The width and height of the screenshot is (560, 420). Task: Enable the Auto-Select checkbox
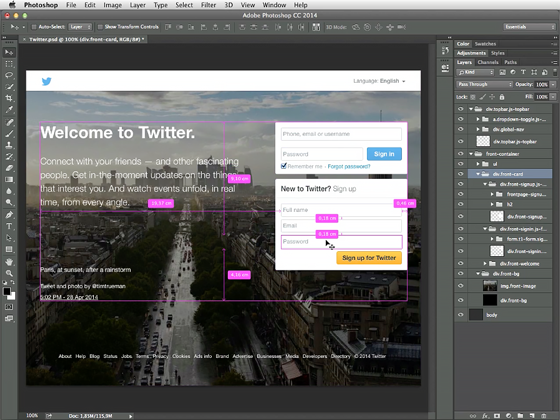coord(34,27)
